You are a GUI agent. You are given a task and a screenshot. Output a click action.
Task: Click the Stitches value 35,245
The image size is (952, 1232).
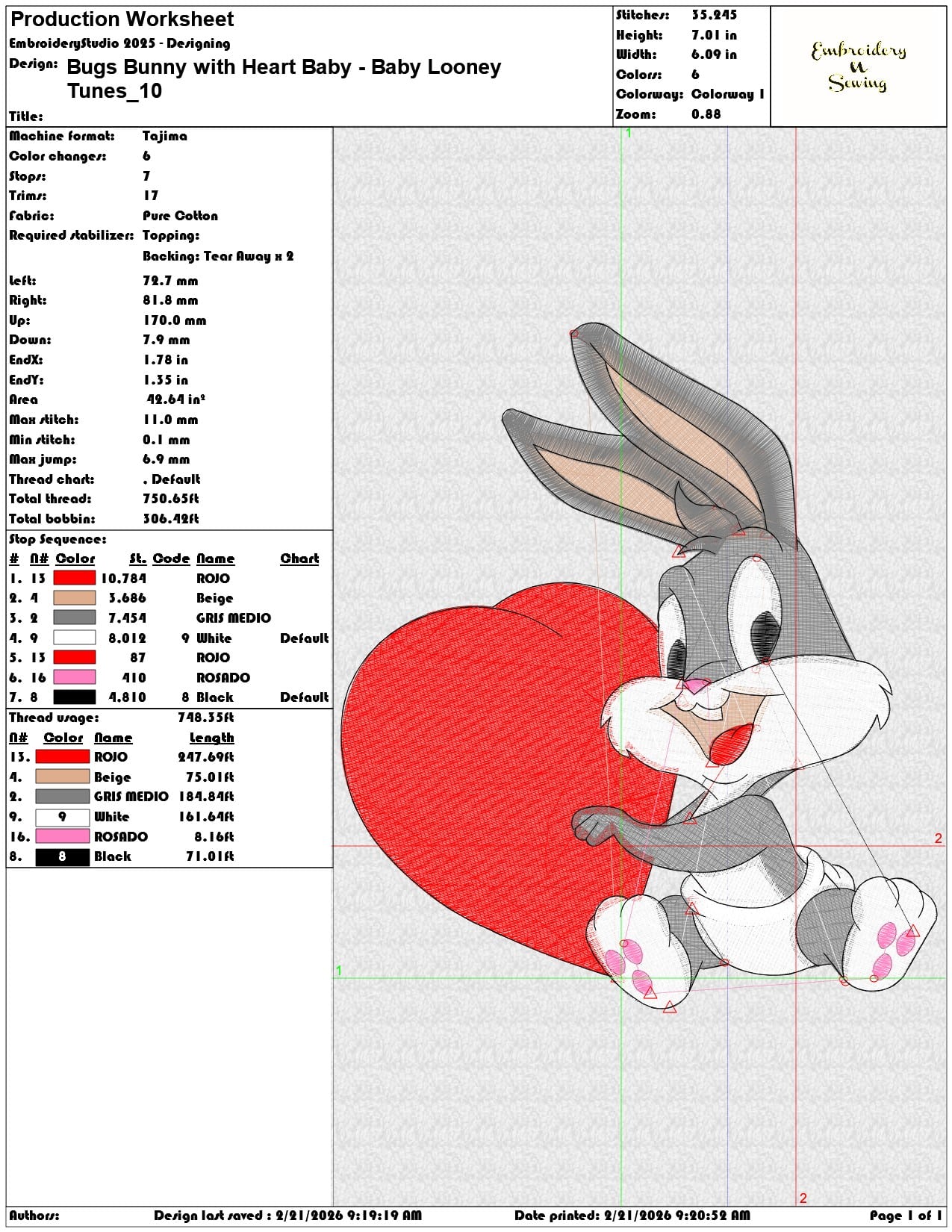714,15
